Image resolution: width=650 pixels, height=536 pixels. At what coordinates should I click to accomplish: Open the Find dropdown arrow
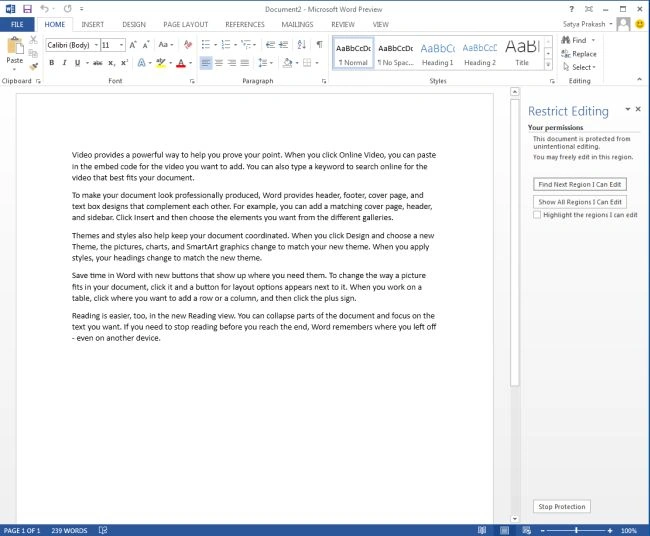tap(593, 40)
